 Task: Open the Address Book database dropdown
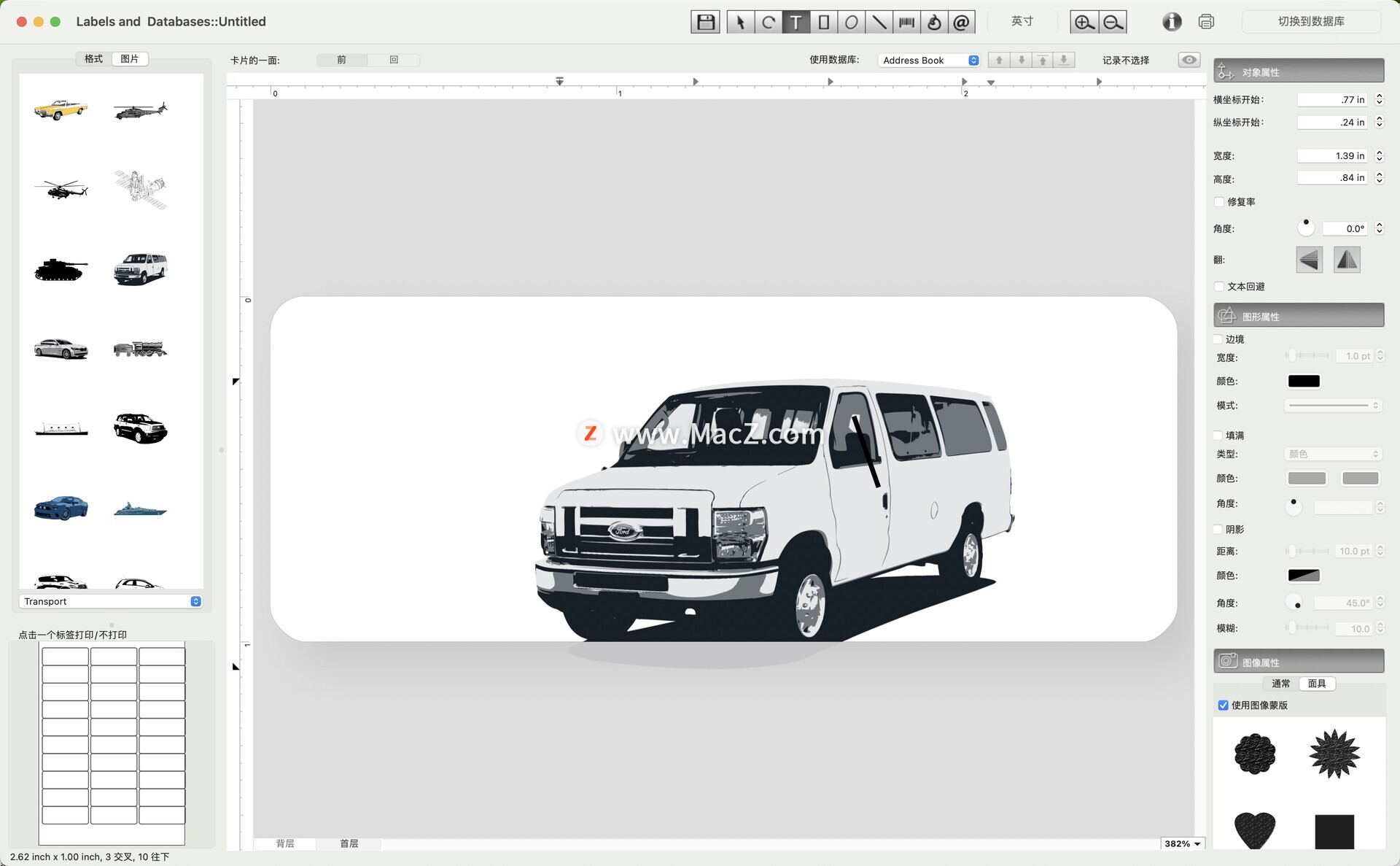930,61
